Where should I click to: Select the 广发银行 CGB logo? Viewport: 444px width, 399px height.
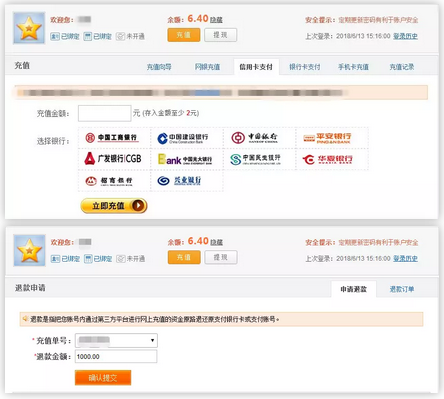113,159
